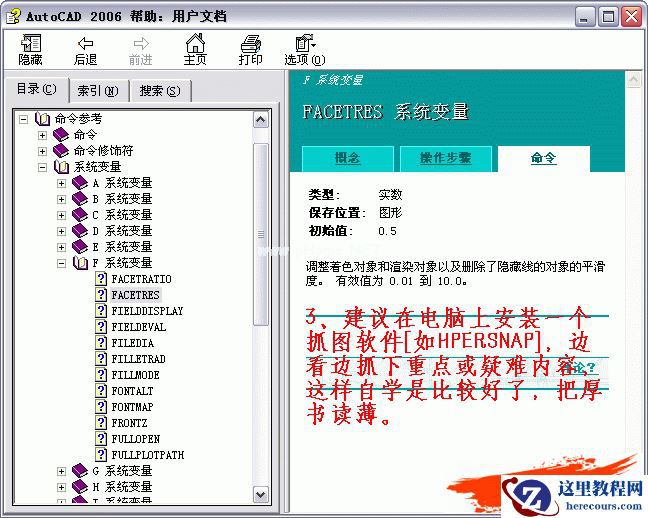Collapse the 系统变量 node

[x=42, y=167]
